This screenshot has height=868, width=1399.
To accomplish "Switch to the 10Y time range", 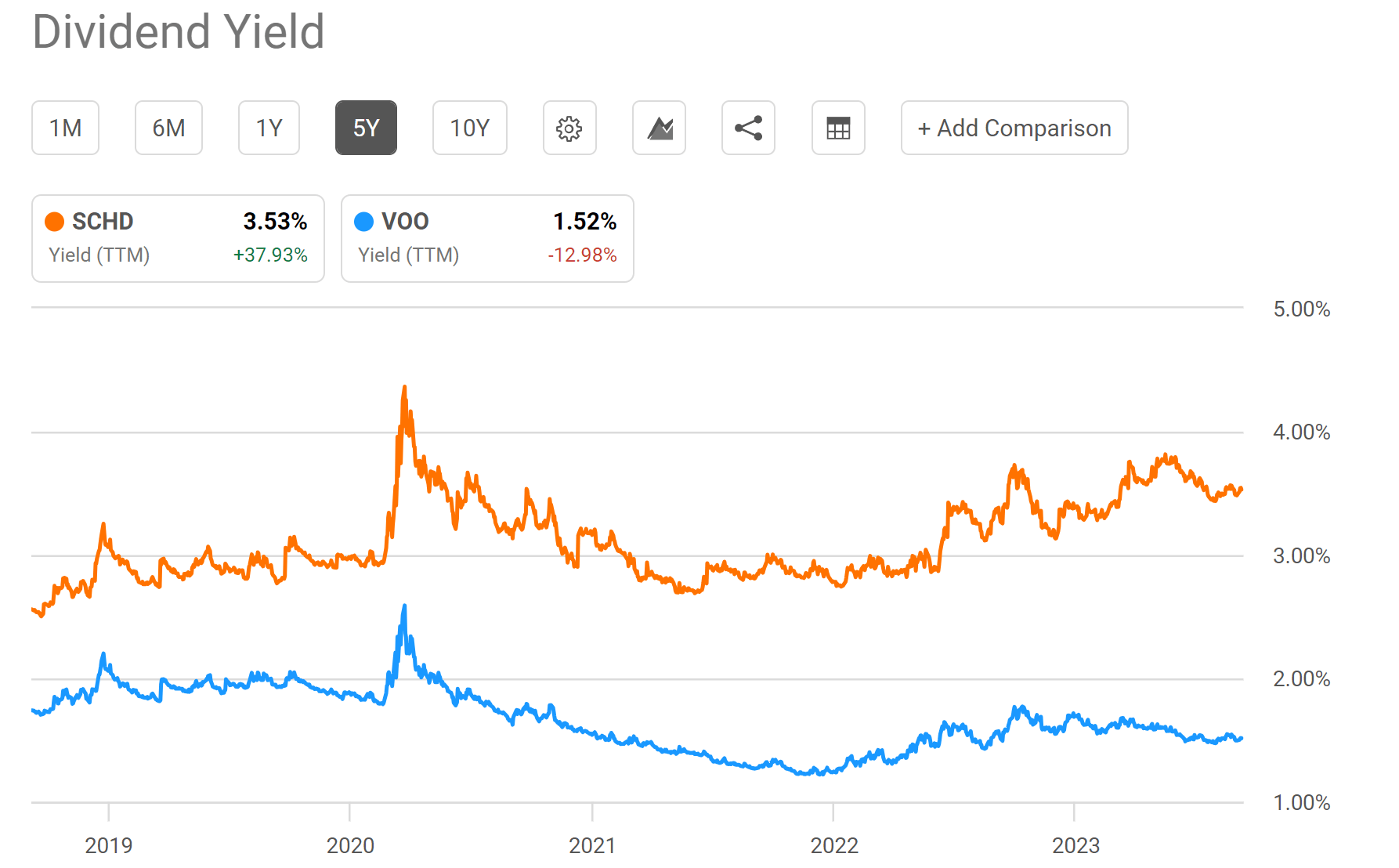I will [469, 128].
